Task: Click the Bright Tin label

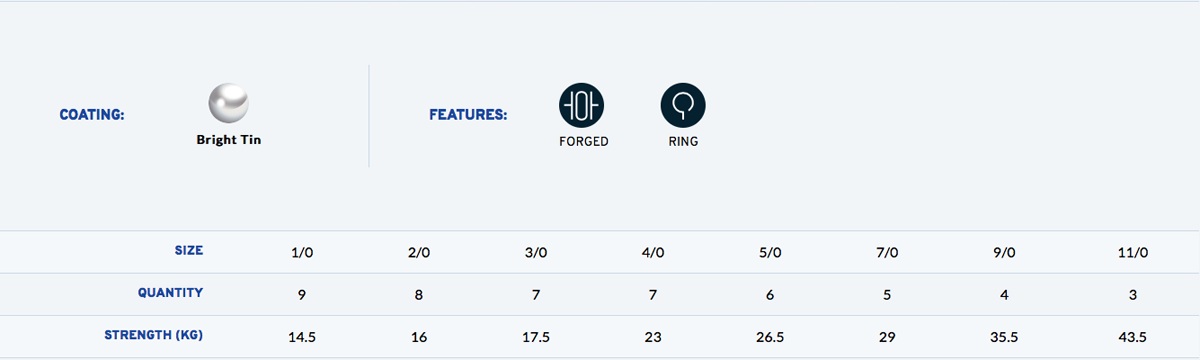Action: pos(229,141)
